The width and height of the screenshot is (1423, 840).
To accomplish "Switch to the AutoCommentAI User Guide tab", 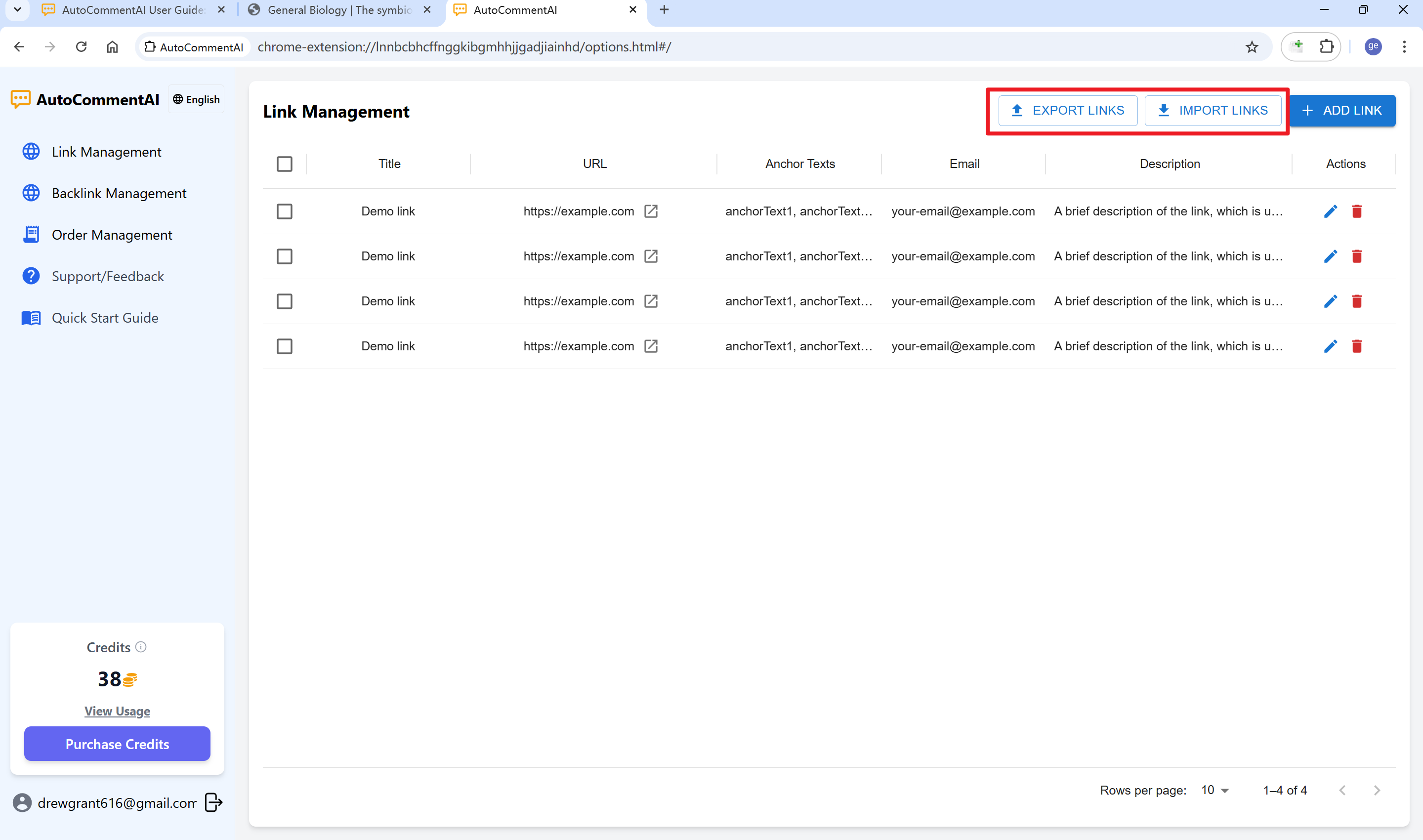I will click(x=133, y=9).
